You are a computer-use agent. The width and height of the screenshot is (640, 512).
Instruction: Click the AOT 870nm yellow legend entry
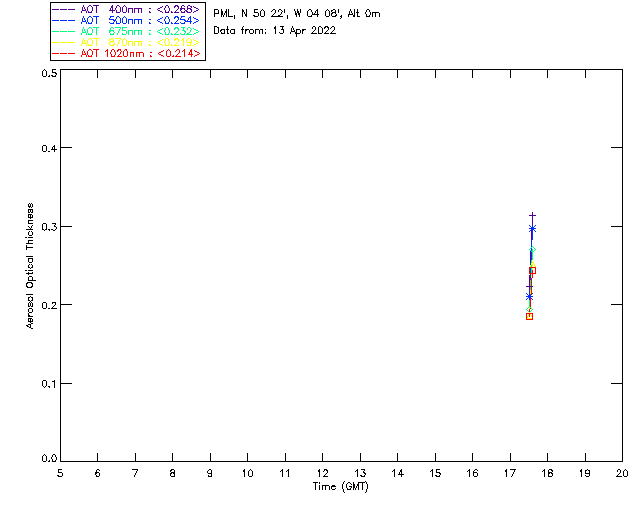(x=126, y=42)
